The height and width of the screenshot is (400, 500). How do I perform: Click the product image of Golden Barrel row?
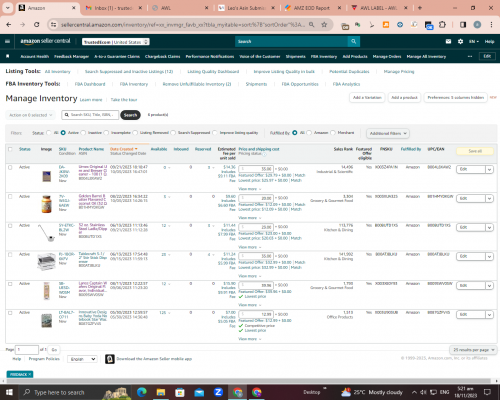click(46, 204)
